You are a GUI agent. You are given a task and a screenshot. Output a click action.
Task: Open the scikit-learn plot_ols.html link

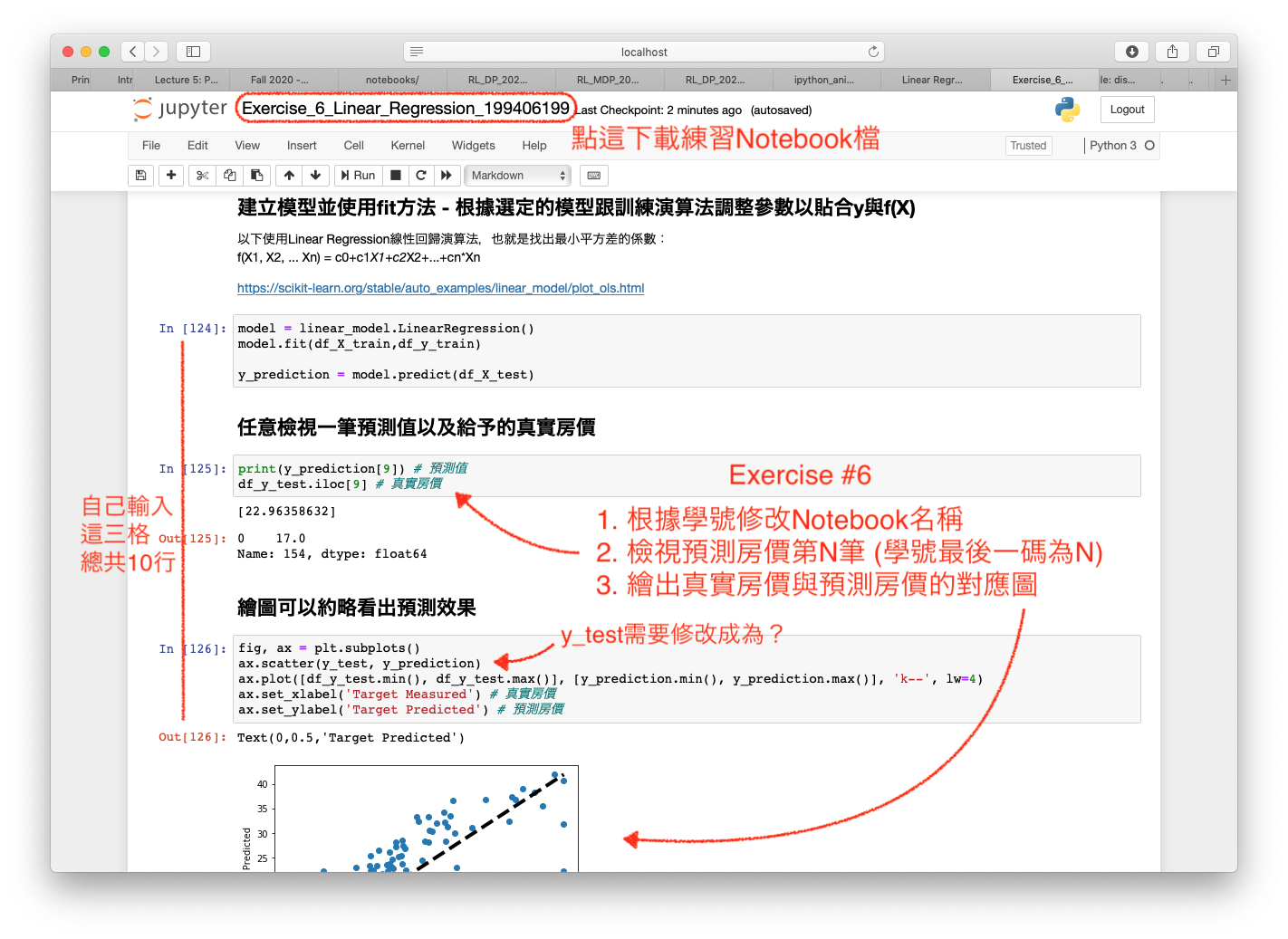[440, 288]
